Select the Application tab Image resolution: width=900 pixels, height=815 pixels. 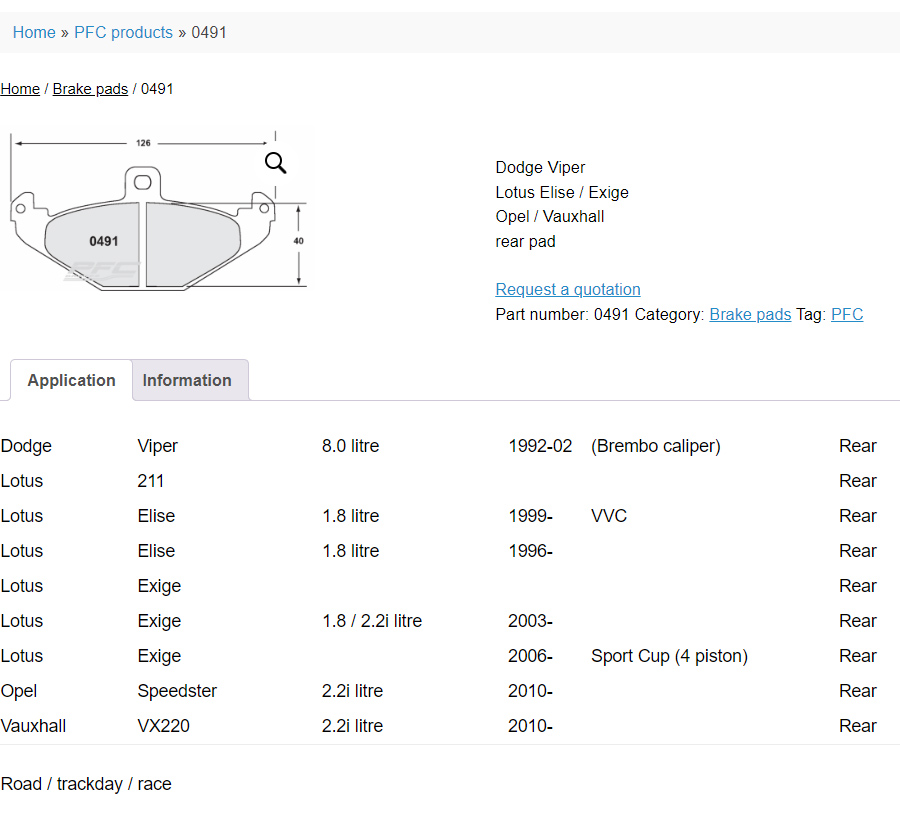click(71, 380)
